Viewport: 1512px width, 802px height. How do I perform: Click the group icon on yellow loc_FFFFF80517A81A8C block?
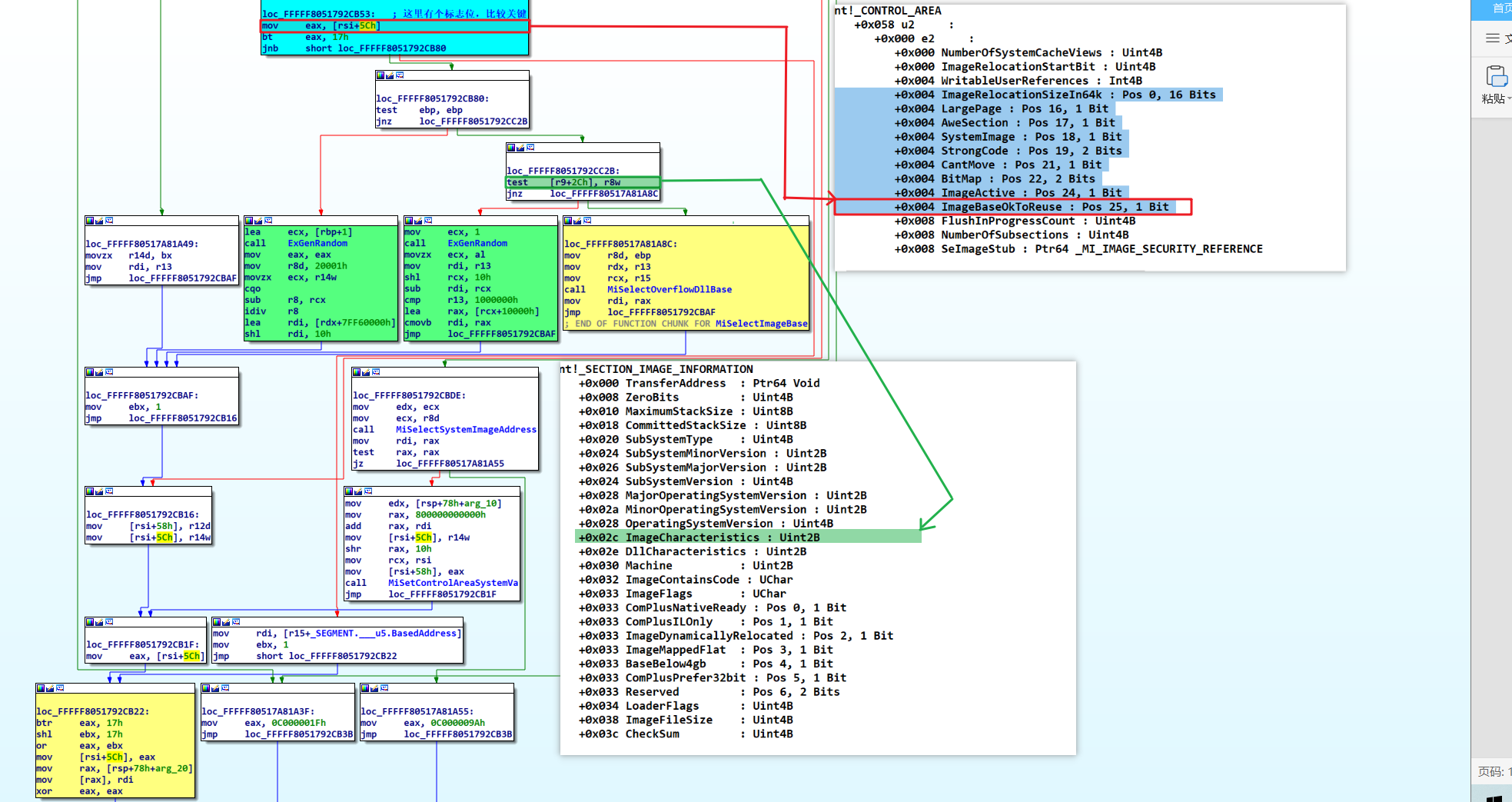coord(587,221)
